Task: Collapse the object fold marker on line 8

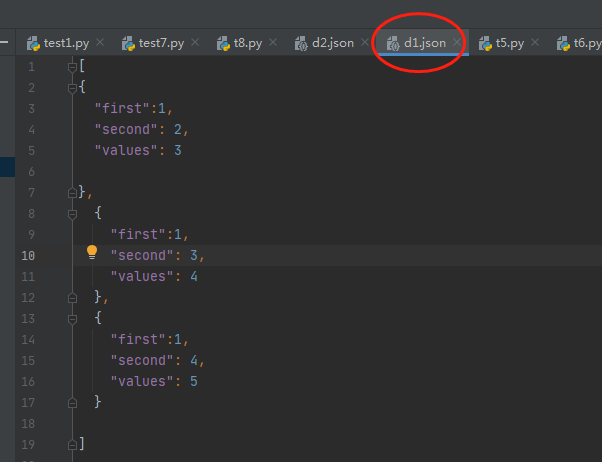Action: (x=72, y=214)
